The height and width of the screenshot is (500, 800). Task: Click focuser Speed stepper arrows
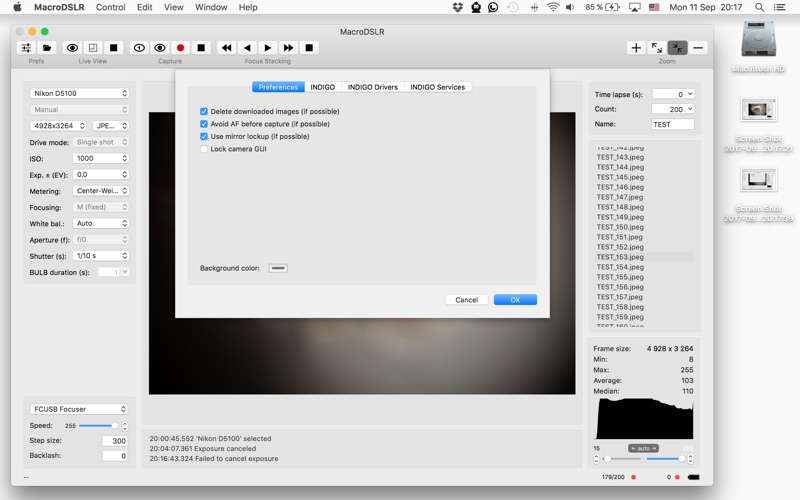tap(125, 426)
